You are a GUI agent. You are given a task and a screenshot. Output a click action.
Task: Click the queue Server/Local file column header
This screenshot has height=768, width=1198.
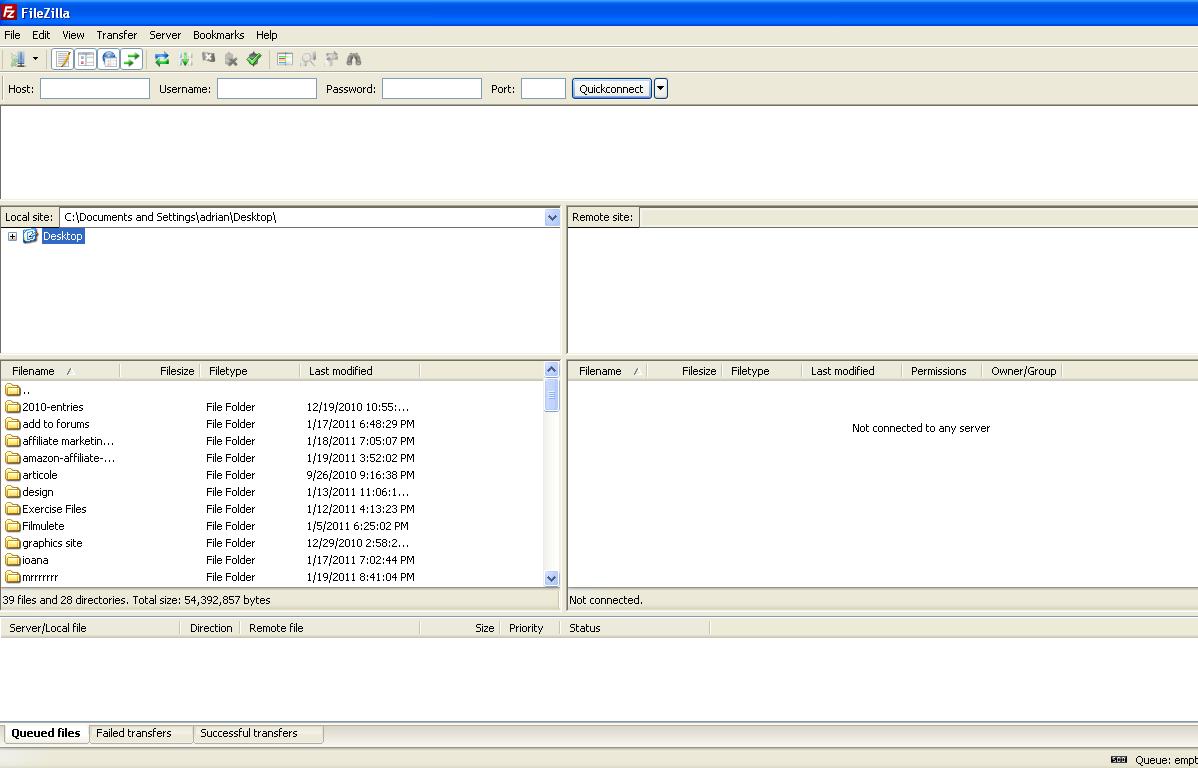[x=91, y=628]
